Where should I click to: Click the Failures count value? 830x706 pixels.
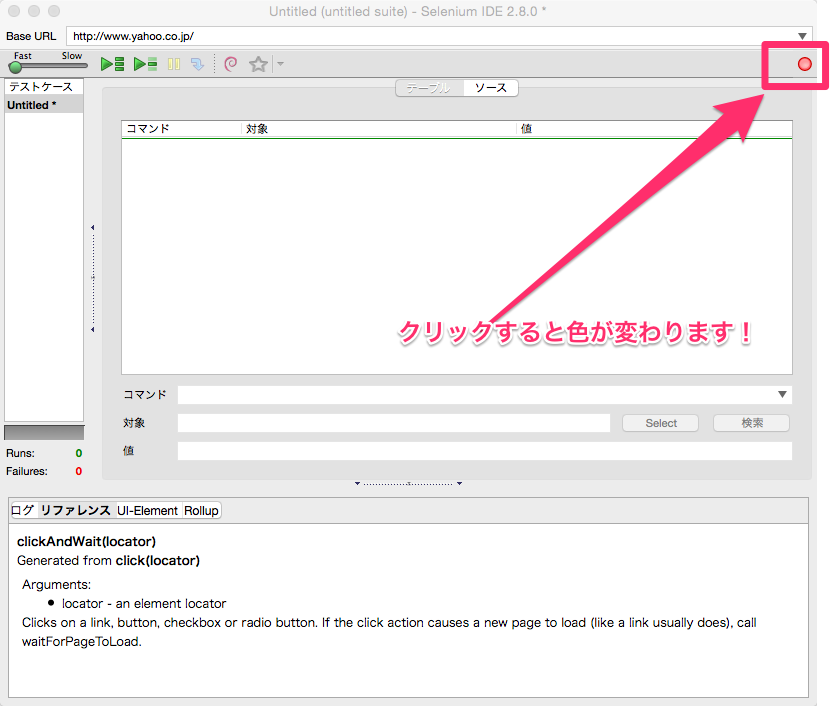click(79, 471)
